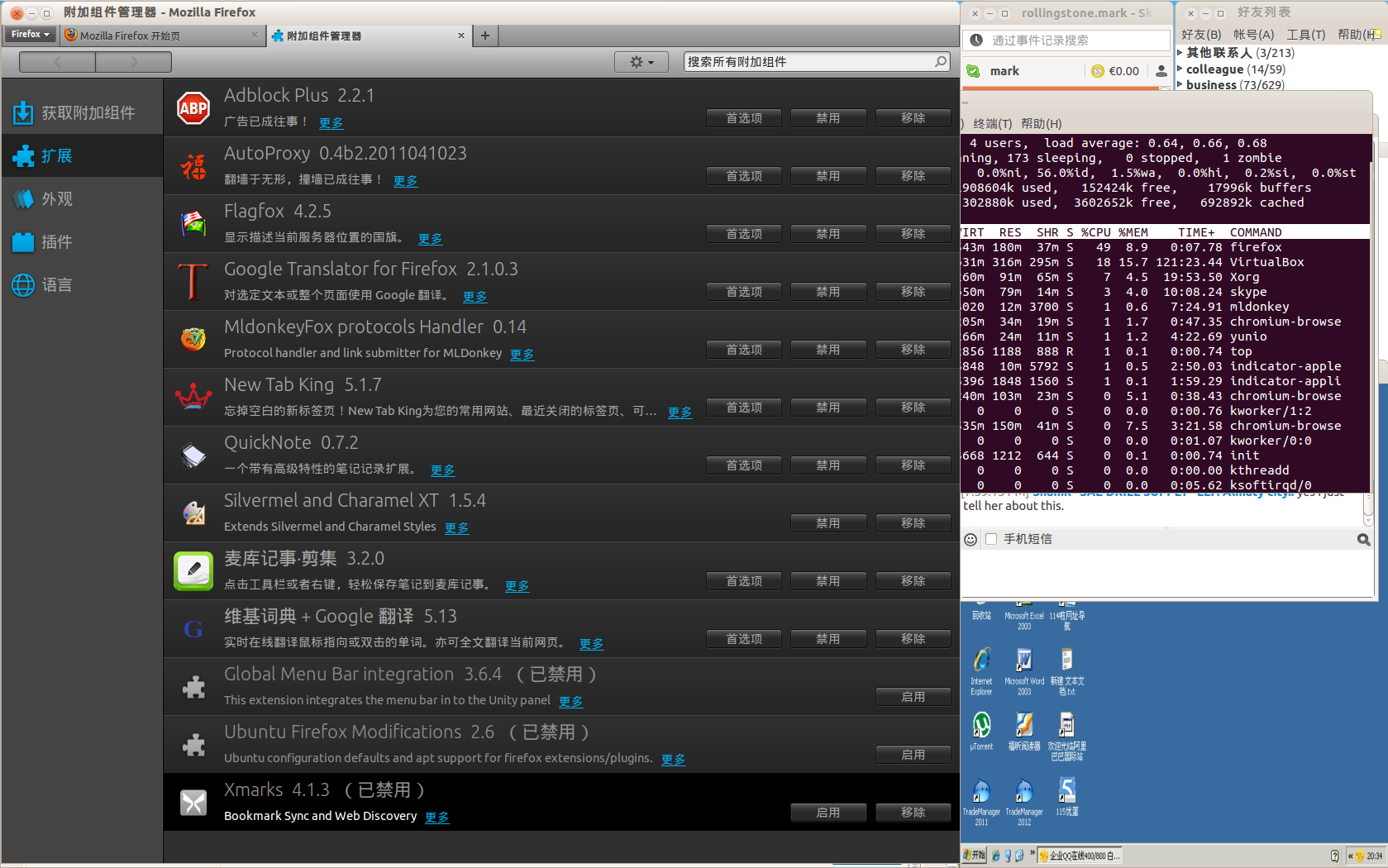Viewport: 1388px width, 868px height.
Task: Open 115优蛋 desktop shortcut
Action: click(1067, 797)
